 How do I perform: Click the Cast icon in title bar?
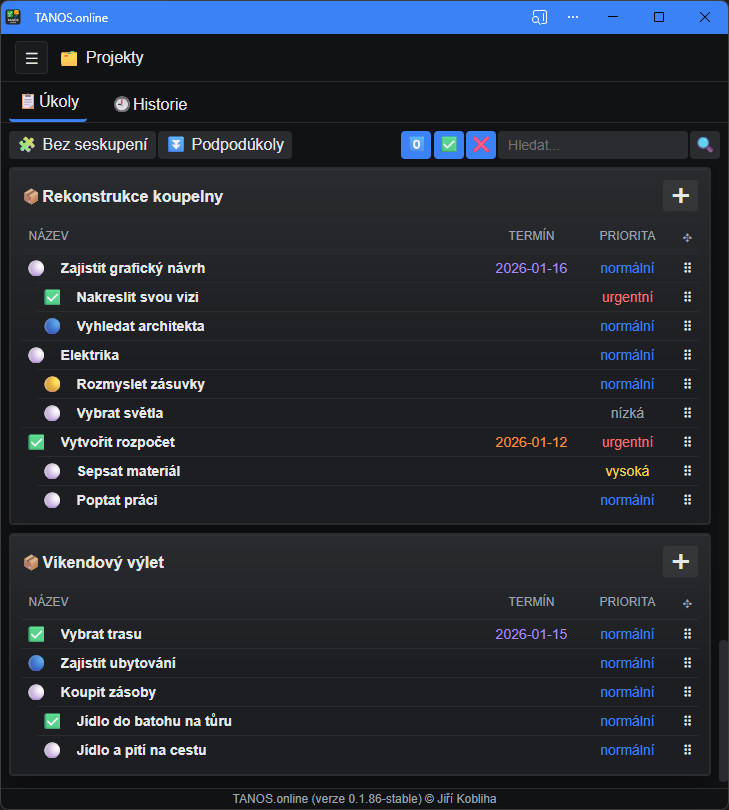(x=540, y=17)
